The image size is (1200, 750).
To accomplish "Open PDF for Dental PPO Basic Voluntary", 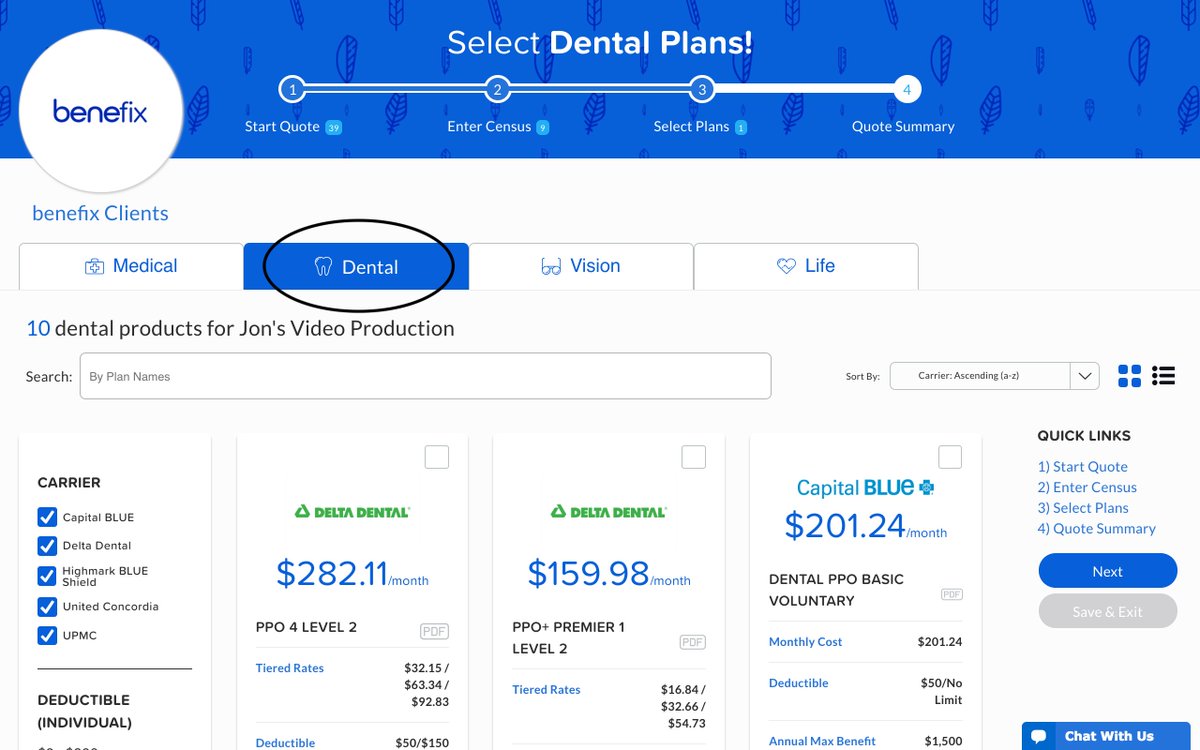I will [x=952, y=594].
